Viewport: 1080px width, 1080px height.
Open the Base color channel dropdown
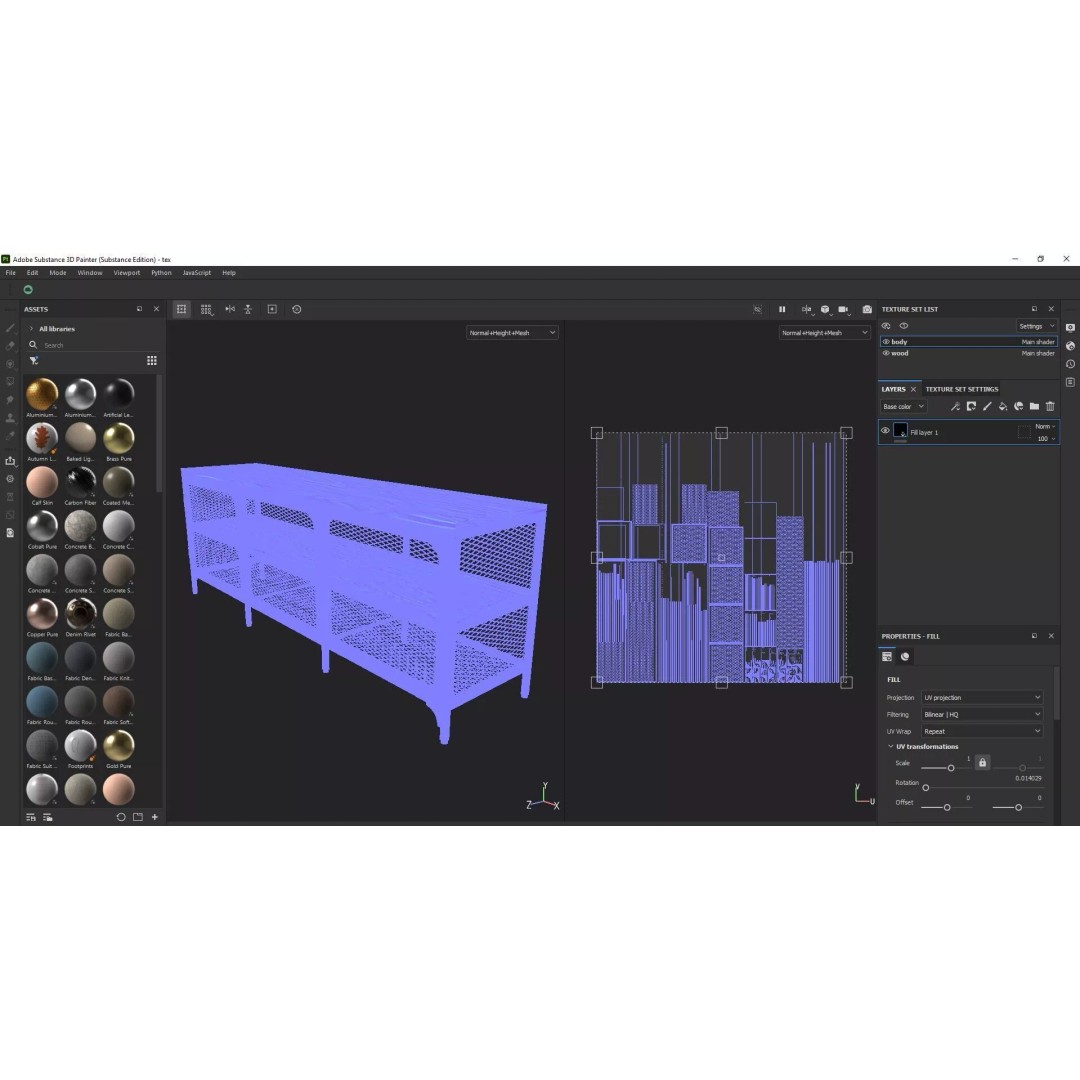(903, 406)
